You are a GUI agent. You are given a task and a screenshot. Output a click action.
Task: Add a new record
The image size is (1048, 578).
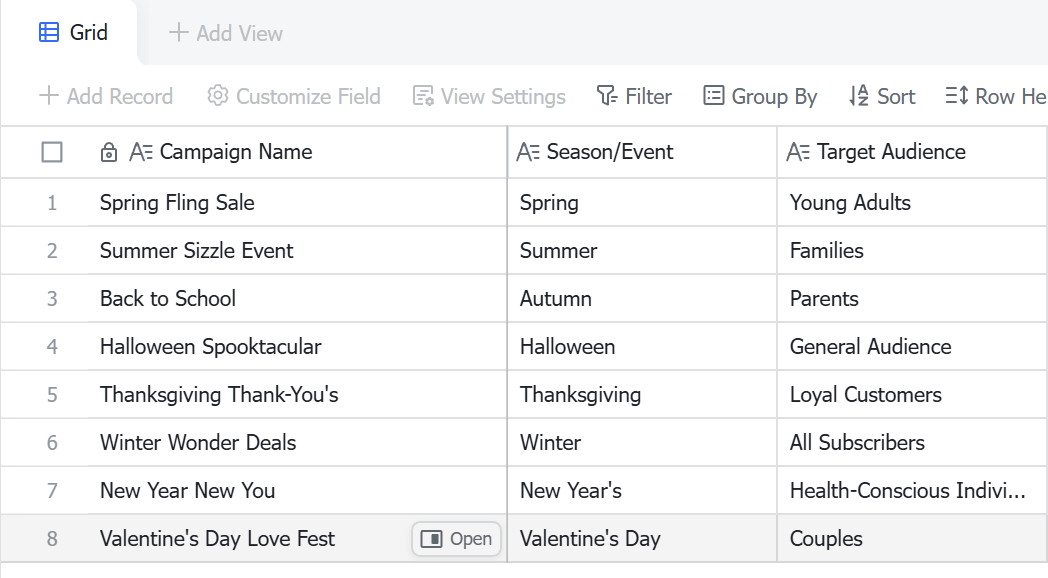coord(106,96)
